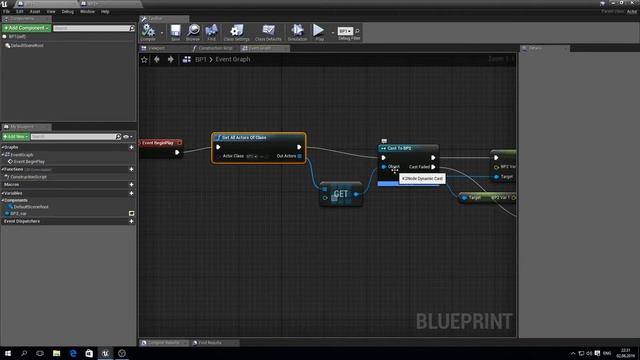Add a new macro with Macros plus icon
This screenshot has height=360, width=640.
point(131,184)
